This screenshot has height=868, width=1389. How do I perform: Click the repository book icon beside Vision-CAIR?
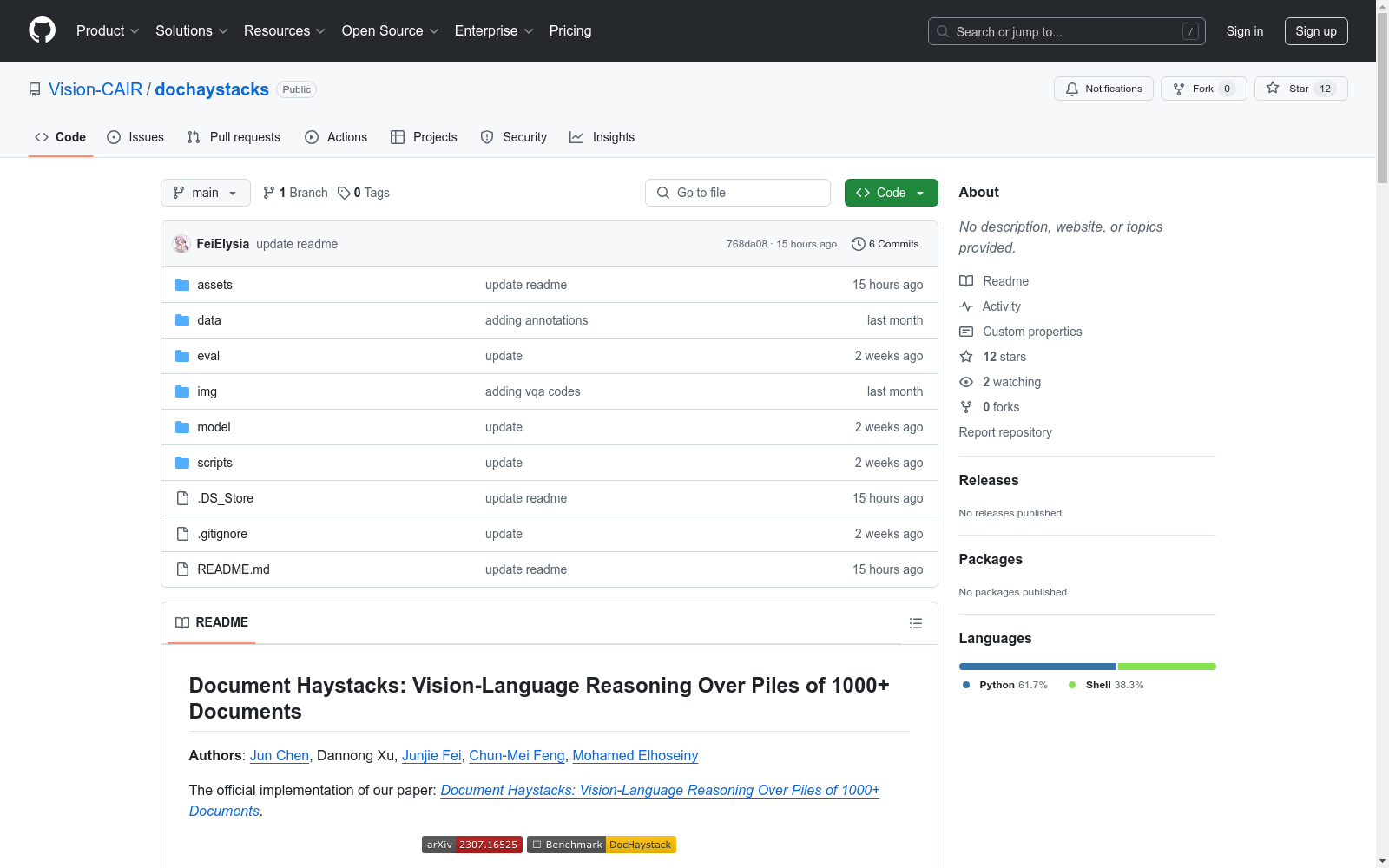(35, 89)
